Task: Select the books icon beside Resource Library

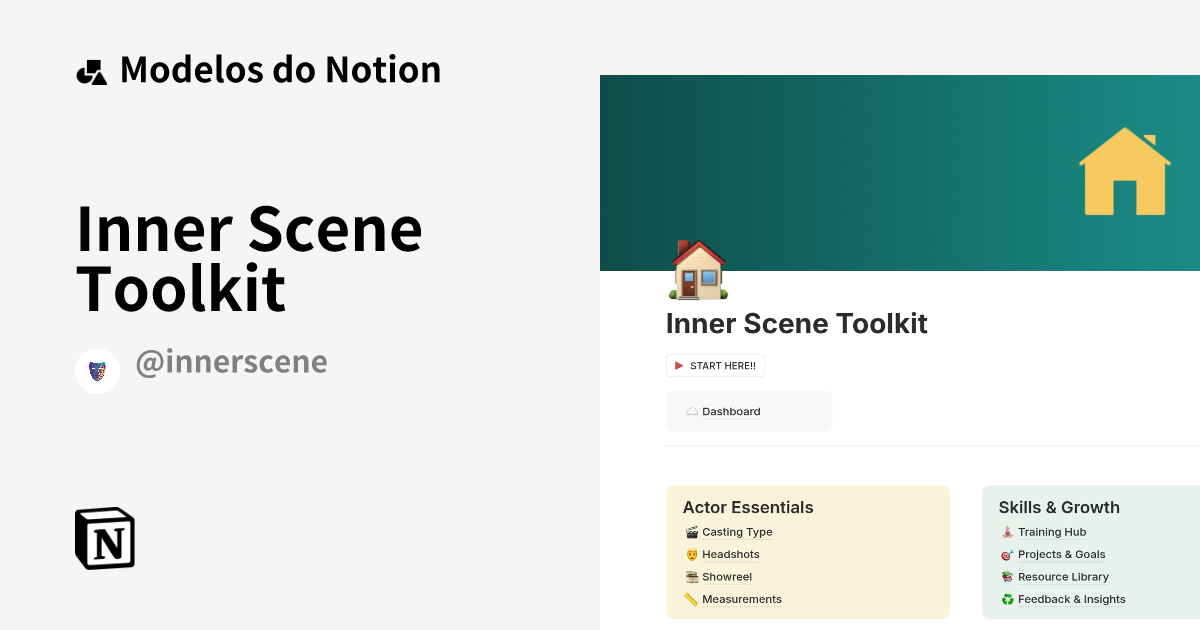Action: [1006, 577]
